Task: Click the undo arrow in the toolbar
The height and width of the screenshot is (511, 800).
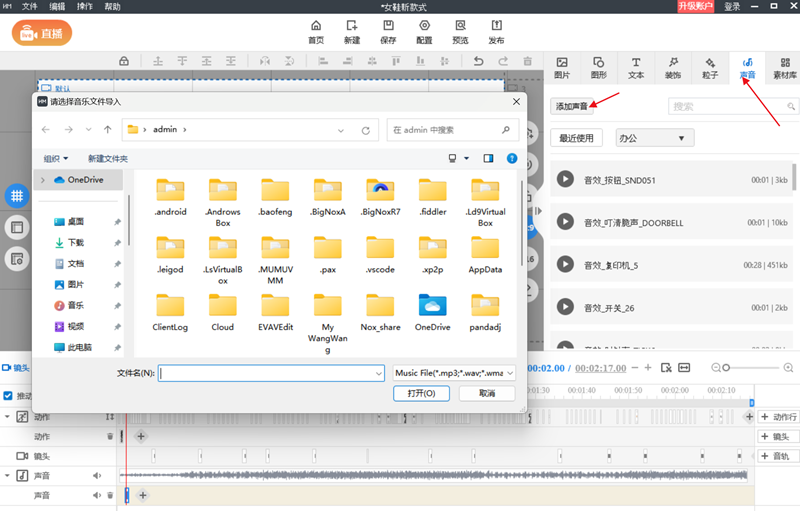Action: [478, 61]
